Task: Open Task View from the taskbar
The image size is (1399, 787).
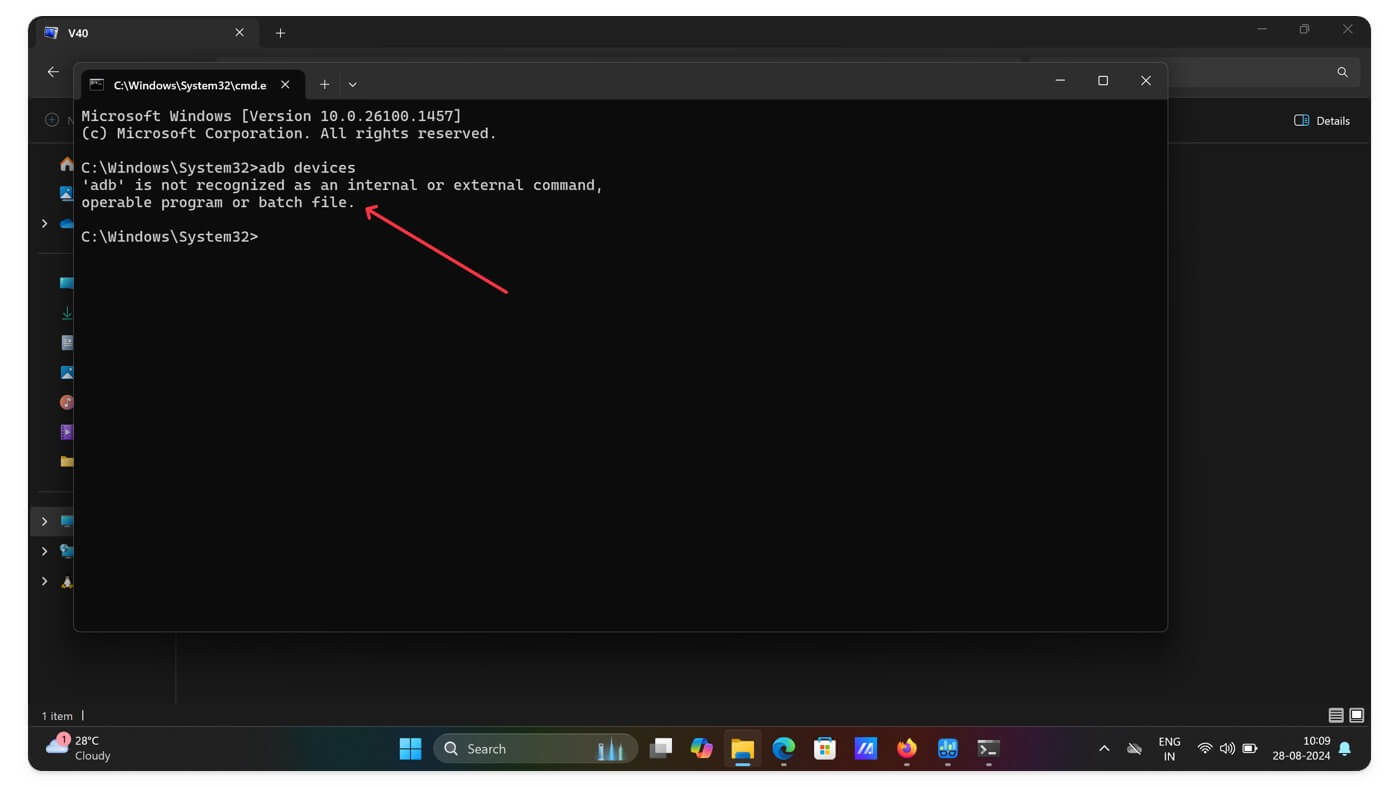Action: [660, 748]
